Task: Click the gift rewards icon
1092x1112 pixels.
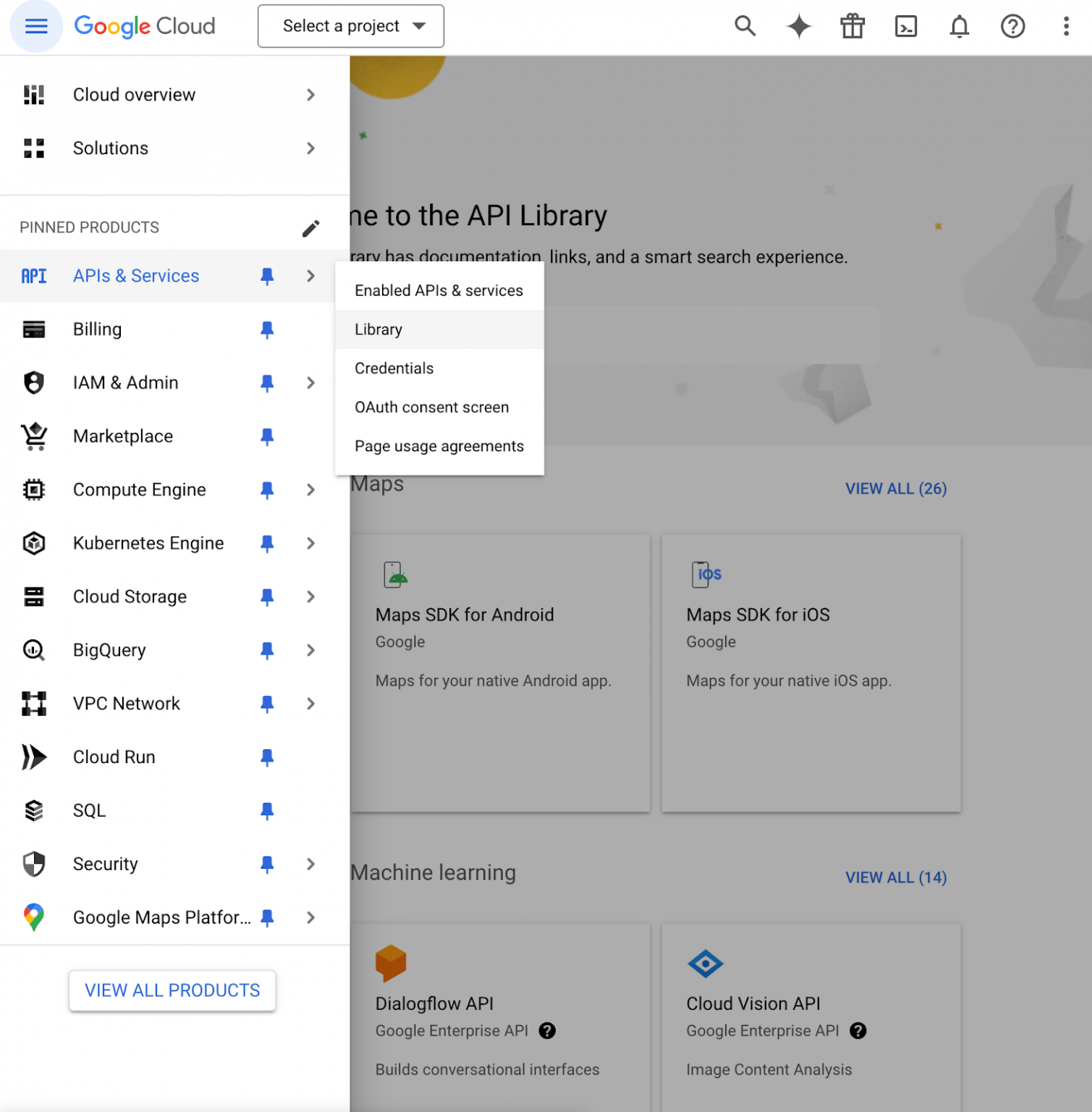Action: [852, 26]
